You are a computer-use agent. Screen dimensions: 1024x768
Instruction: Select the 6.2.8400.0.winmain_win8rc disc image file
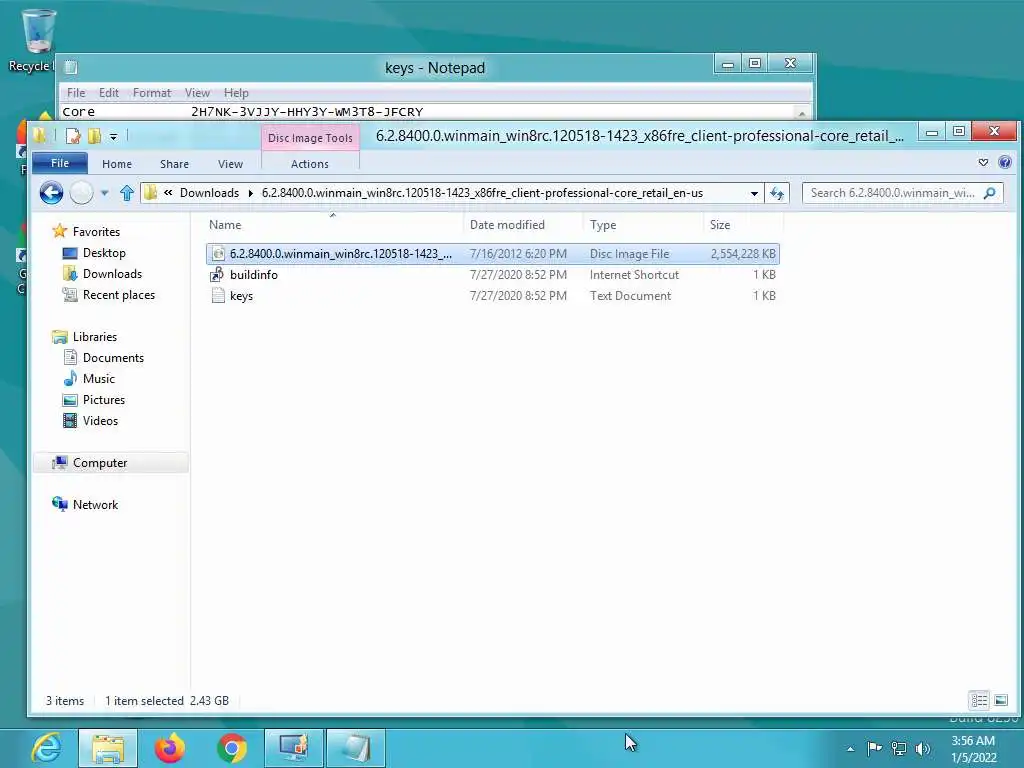click(492, 253)
